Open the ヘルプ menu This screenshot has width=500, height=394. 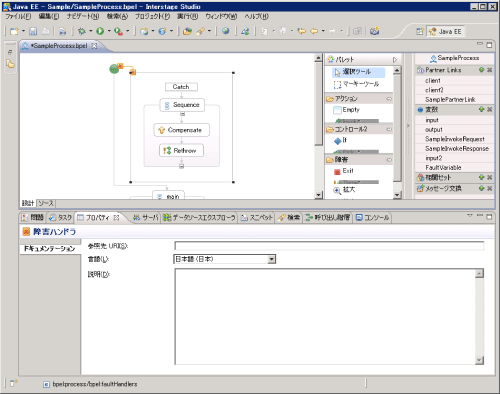pyautogui.click(x=256, y=16)
